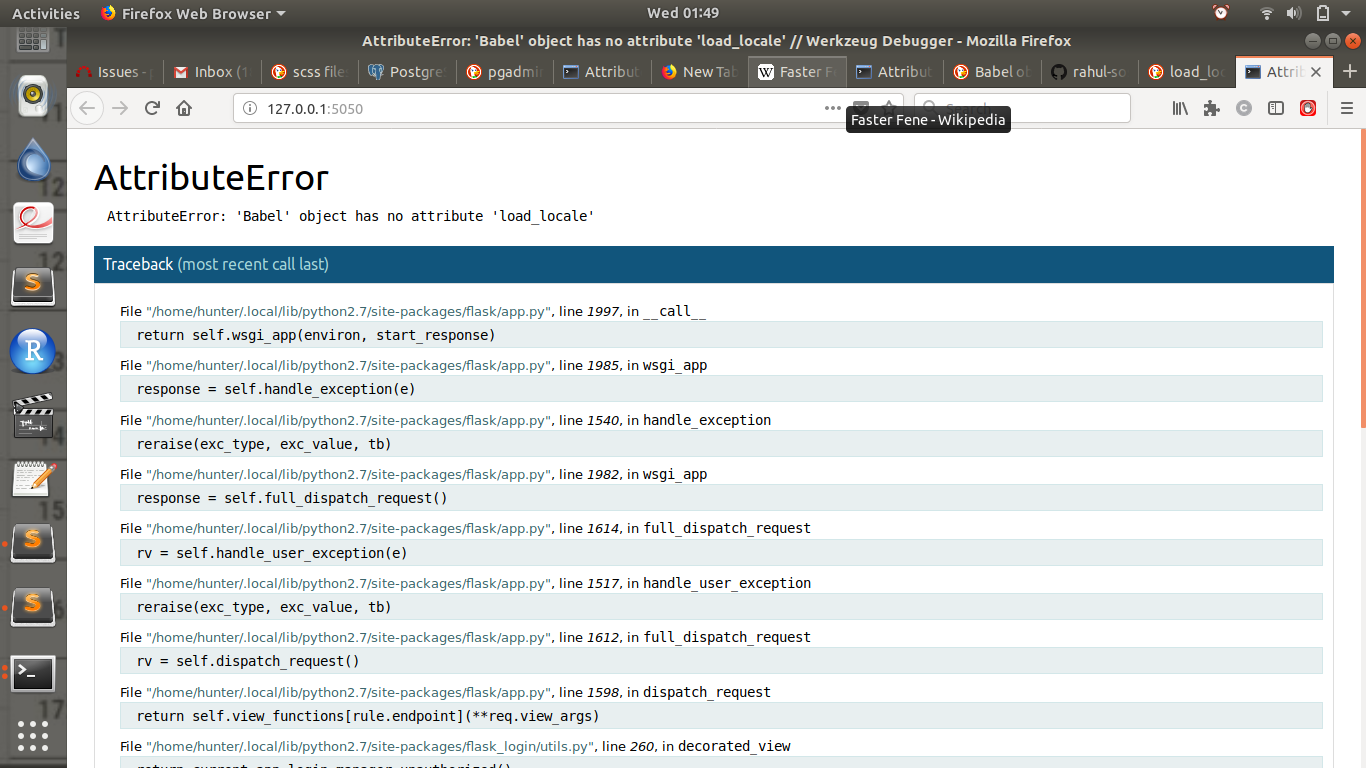Open the Terminal from the dock

(33, 674)
